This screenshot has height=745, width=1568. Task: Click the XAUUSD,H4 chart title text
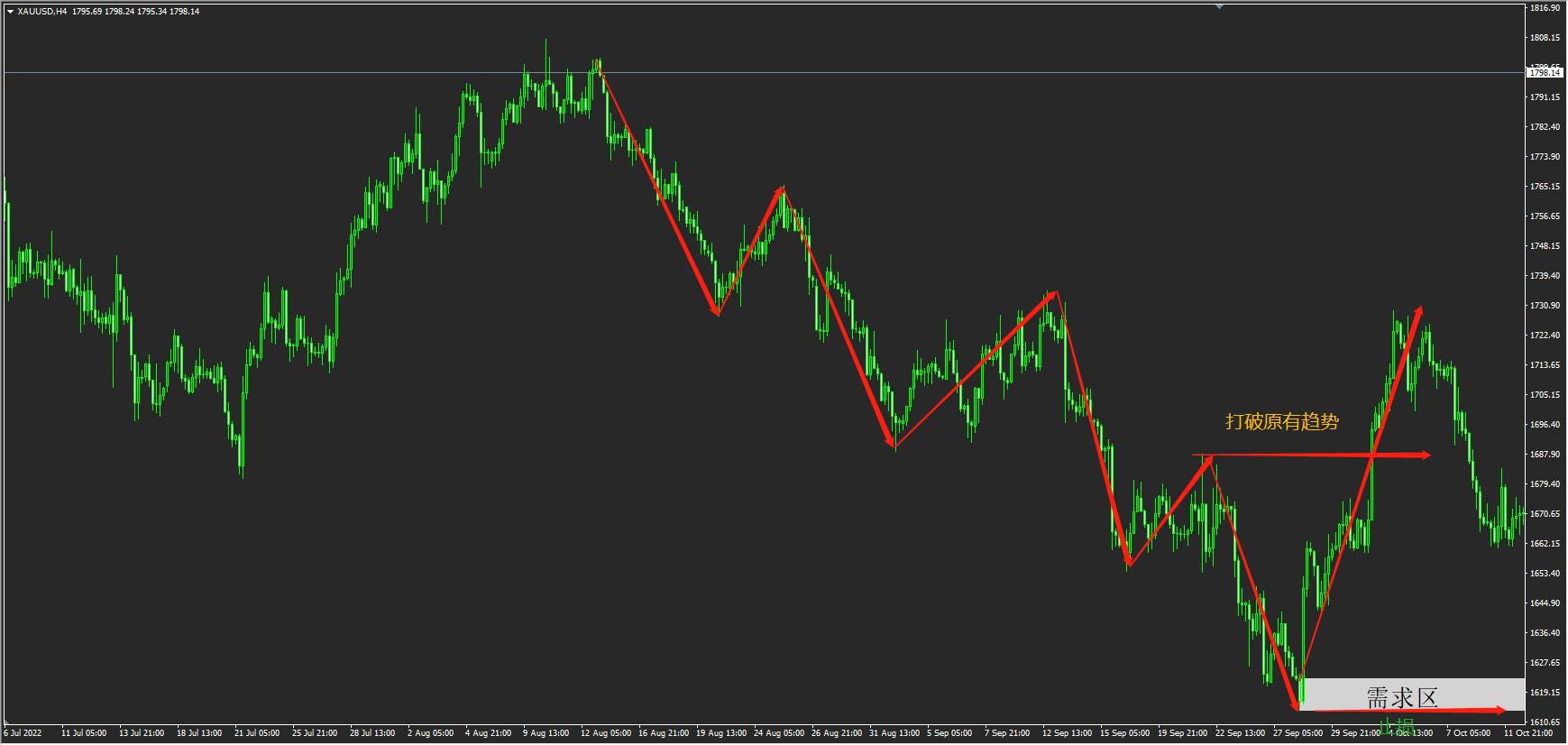[41, 12]
